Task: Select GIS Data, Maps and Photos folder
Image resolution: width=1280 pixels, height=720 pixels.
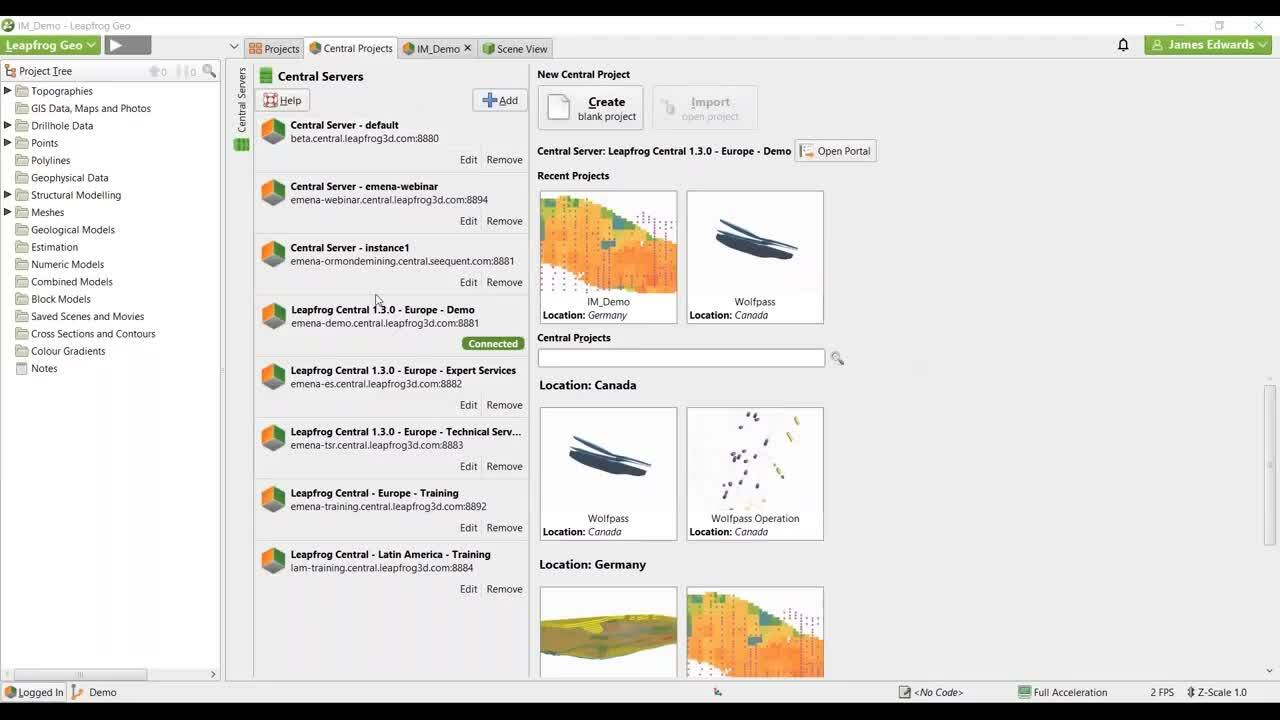Action: point(83,108)
